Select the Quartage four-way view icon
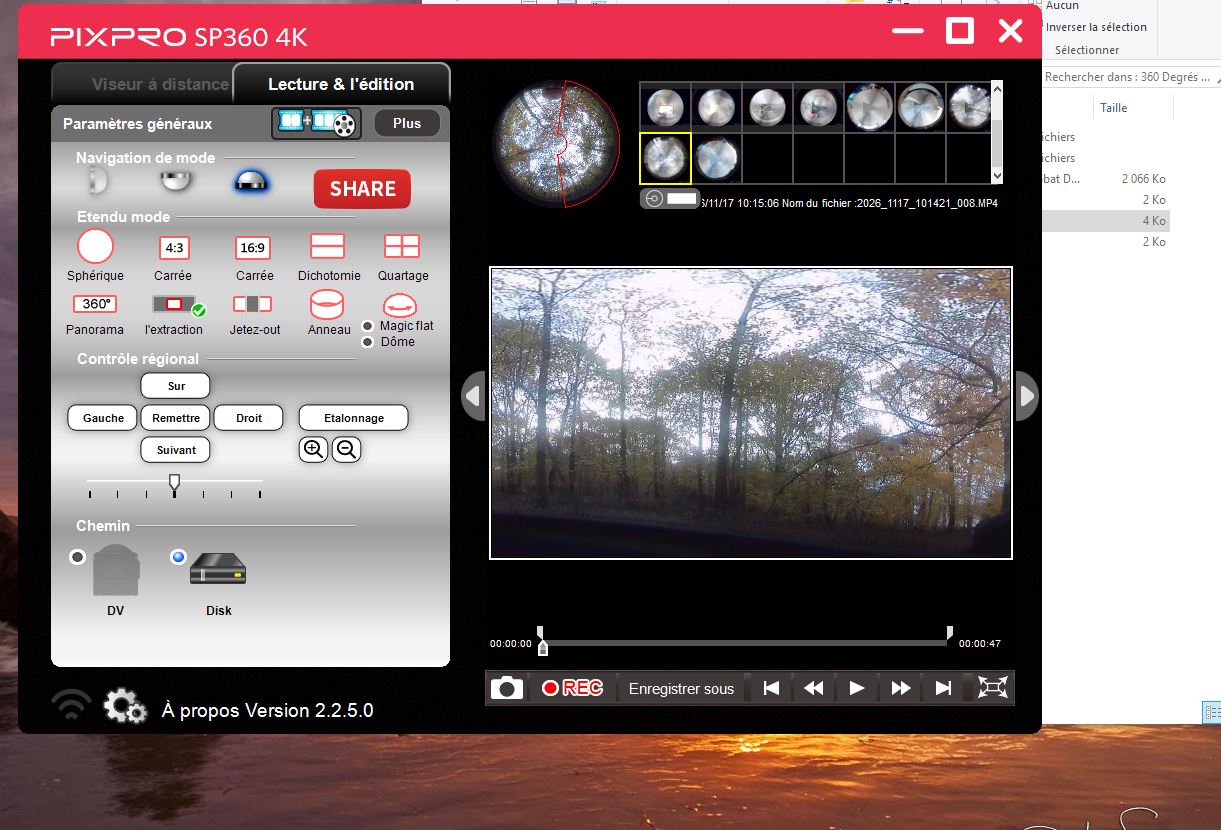Viewport: 1221px width, 830px height. (402, 246)
